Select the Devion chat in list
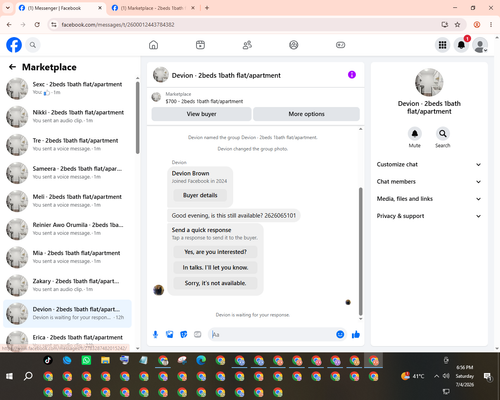This screenshot has height=400, width=500. 68,313
